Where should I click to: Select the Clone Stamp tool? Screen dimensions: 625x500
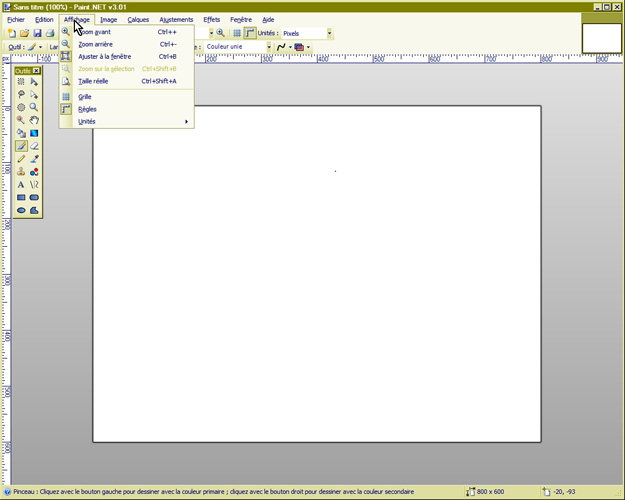pyautogui.click(x=21, y=172)
